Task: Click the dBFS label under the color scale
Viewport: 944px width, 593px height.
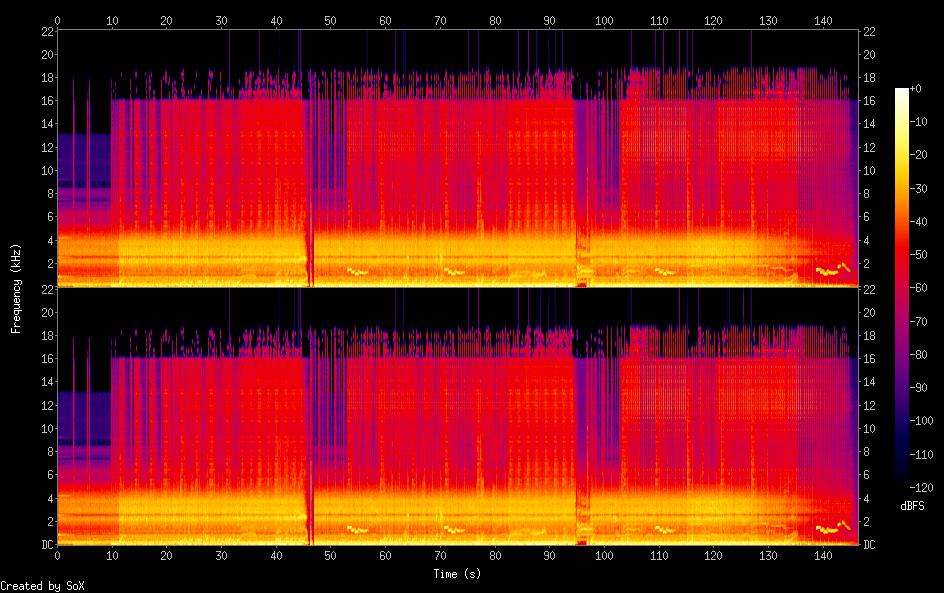Action: pyautogui.click(x=912, y=506)
